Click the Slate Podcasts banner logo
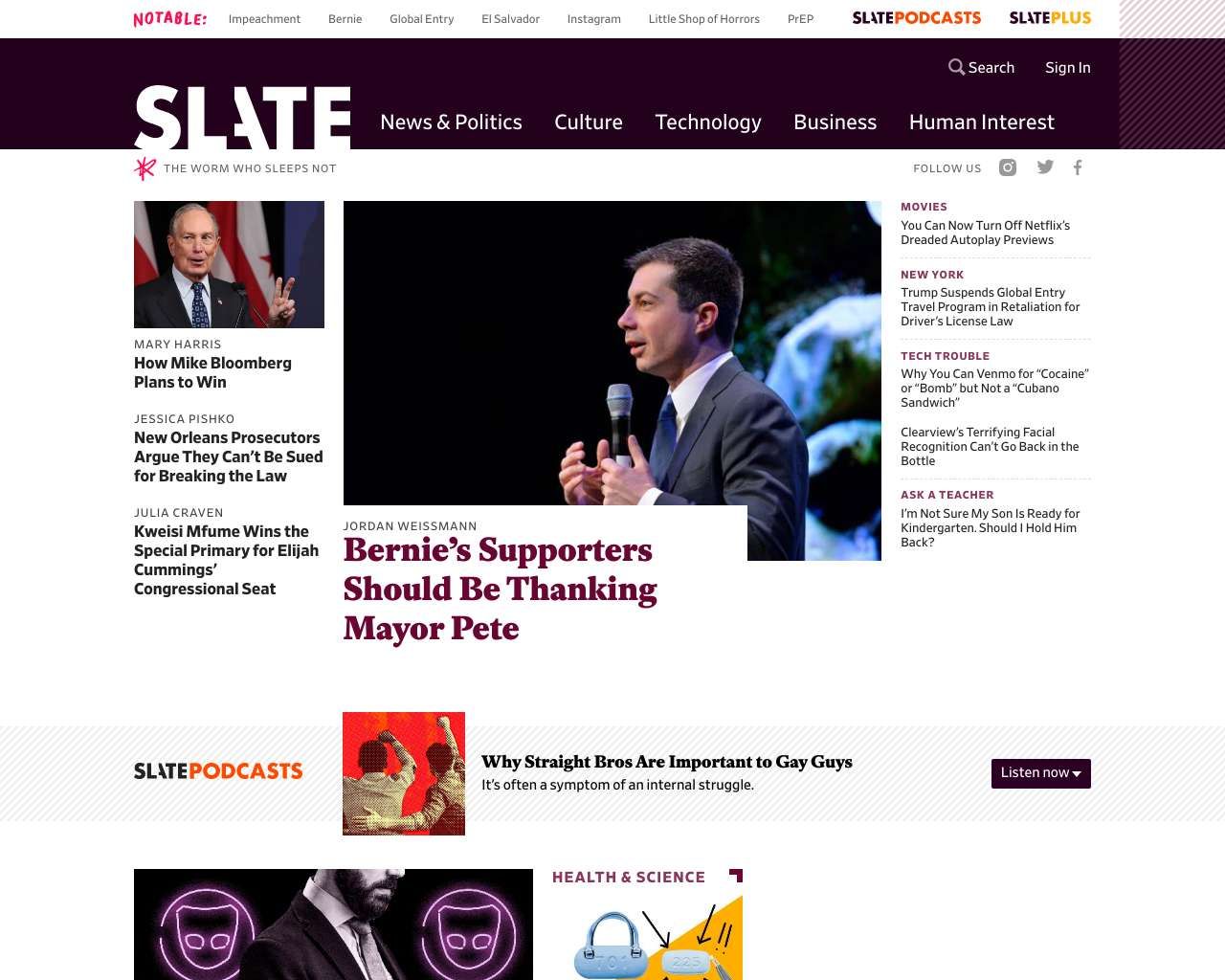1225x980 pixels. click(x=218, y=771)
